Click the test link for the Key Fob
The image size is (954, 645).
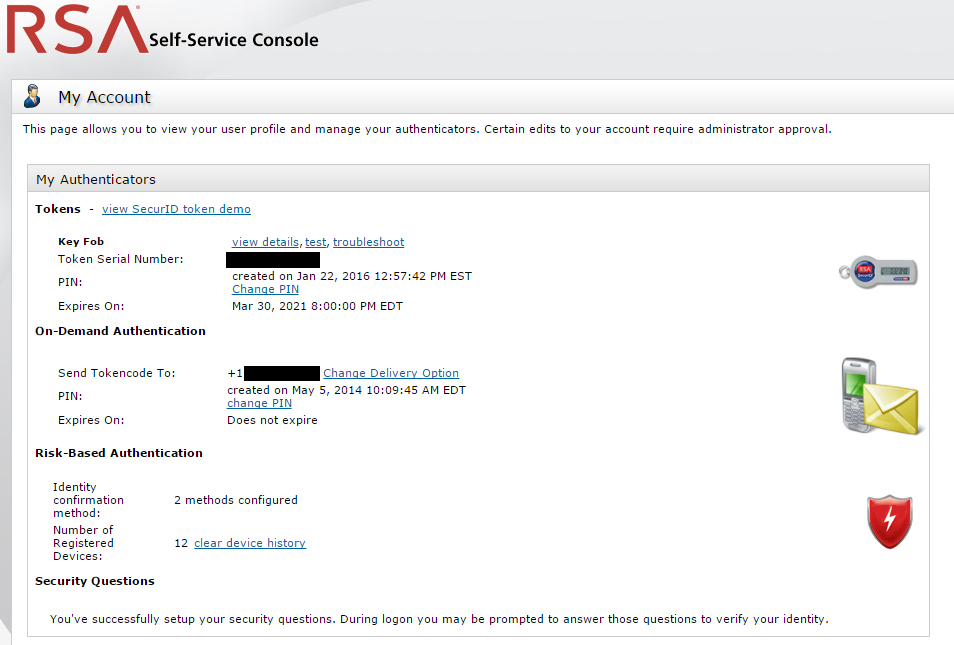coord(316,242)
